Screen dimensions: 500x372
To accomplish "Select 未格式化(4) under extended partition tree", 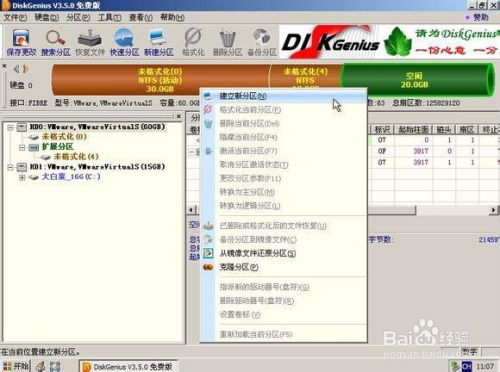I will point(76,156).
